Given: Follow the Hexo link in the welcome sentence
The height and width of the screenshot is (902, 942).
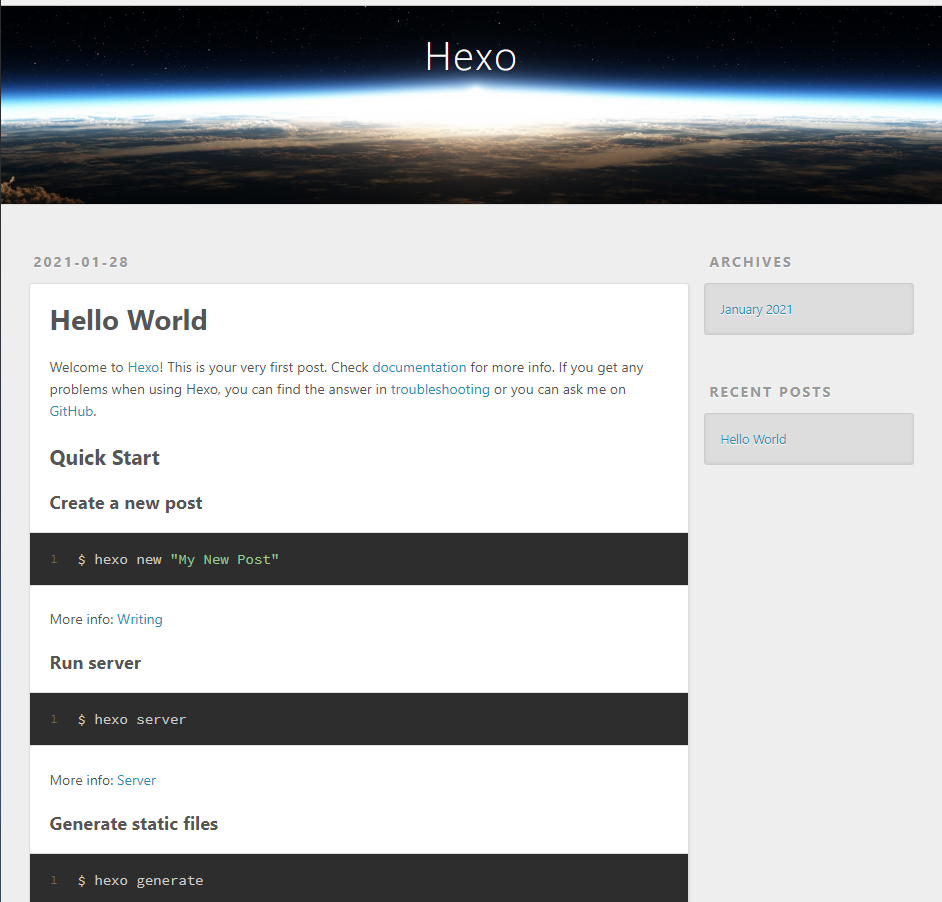Looking at the screenshot, I should click(144, 367).
